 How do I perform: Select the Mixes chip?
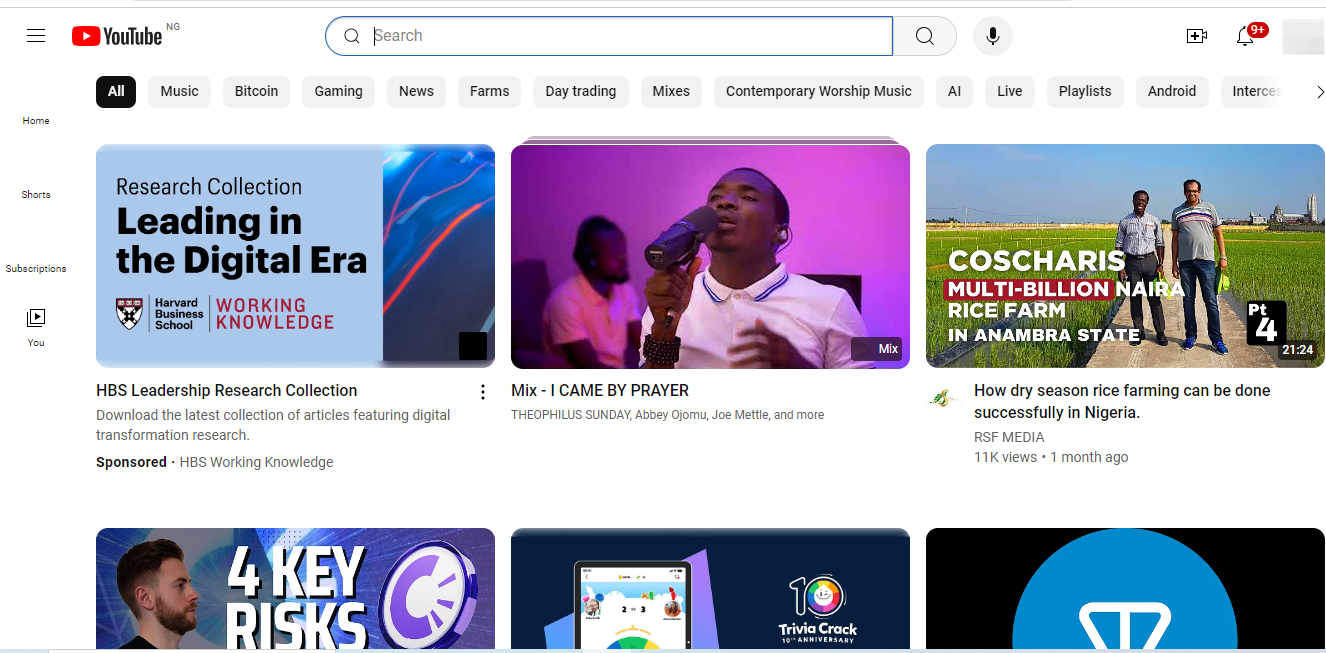pyautogui.click(x=671, y=91)
